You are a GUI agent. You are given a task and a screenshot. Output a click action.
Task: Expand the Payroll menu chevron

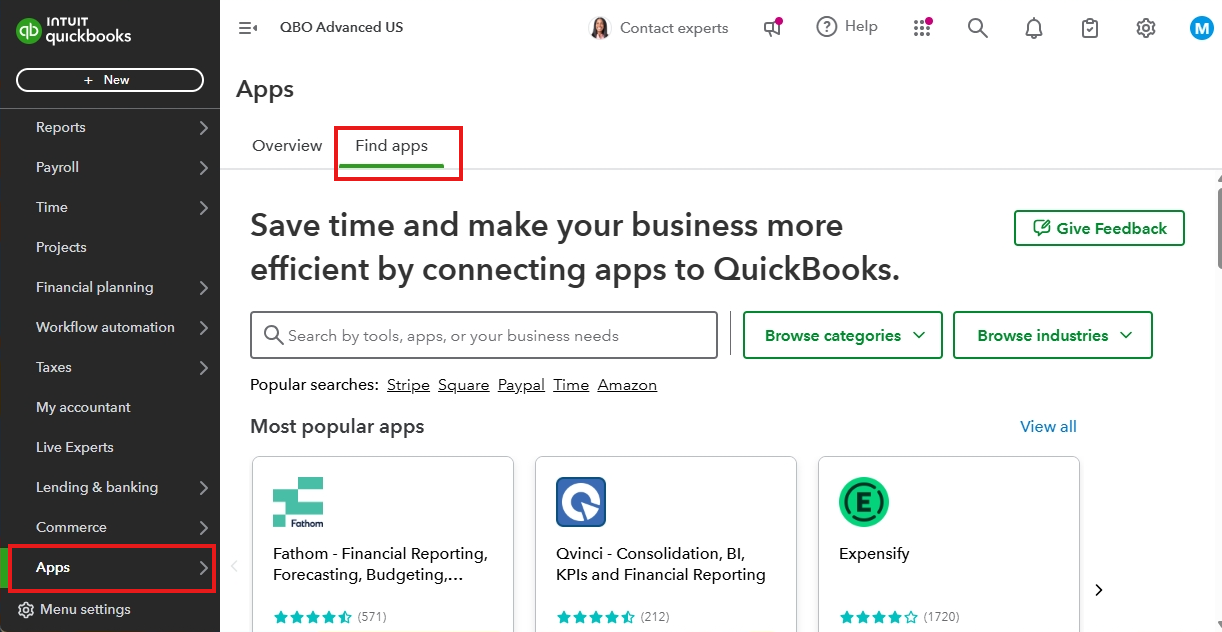[x=203, y=167]
